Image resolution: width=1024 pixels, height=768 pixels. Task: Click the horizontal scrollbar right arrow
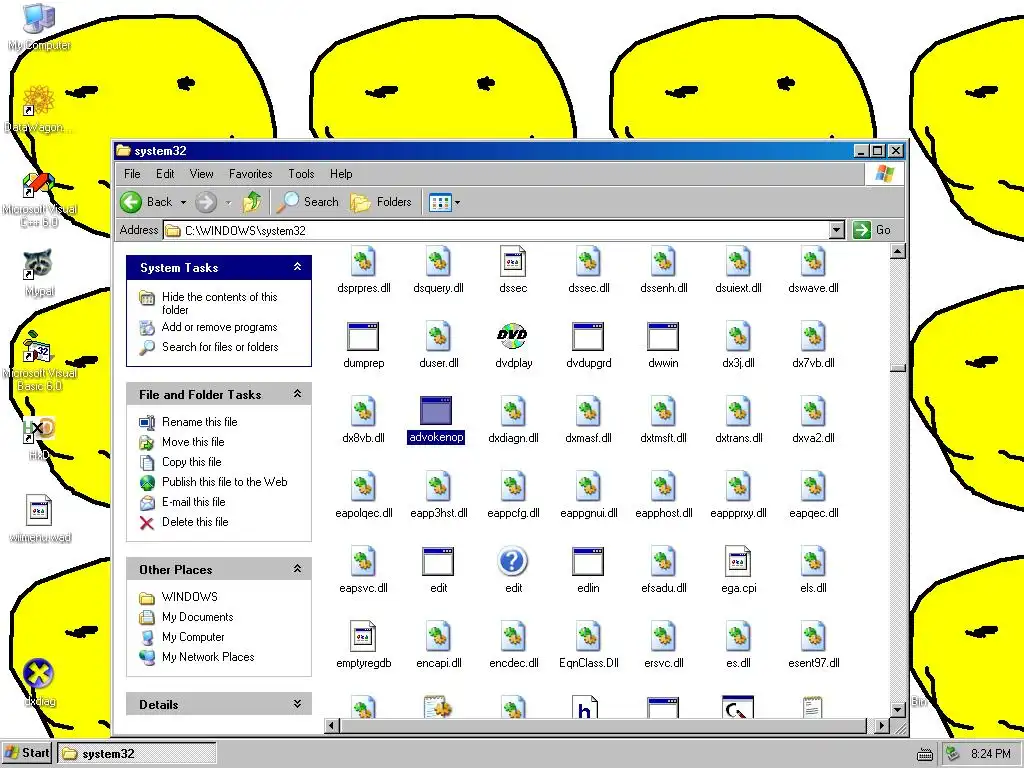pos(882,726)
